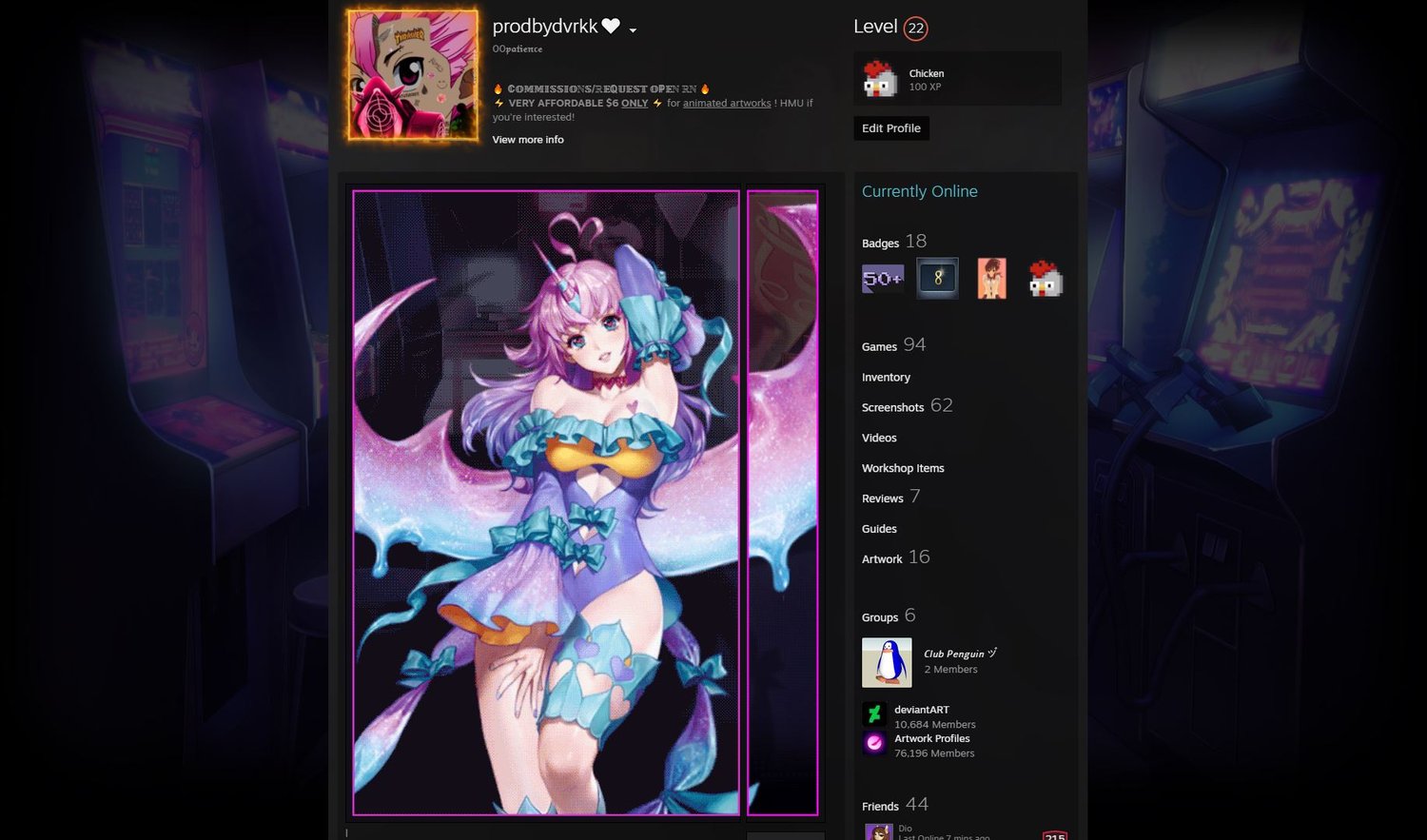The height and width of the screenshot is (840, 1427).
Task: Open the Chicken badge icon in favorite badge
Action: click(880, 79)
